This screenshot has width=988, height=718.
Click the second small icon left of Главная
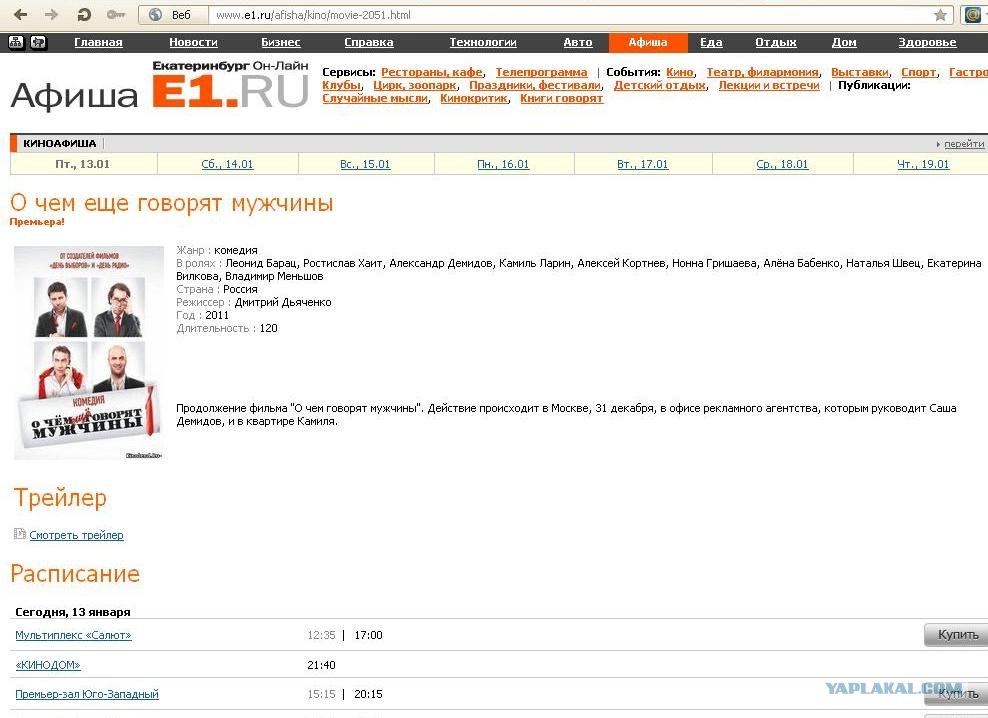point(38,42)
